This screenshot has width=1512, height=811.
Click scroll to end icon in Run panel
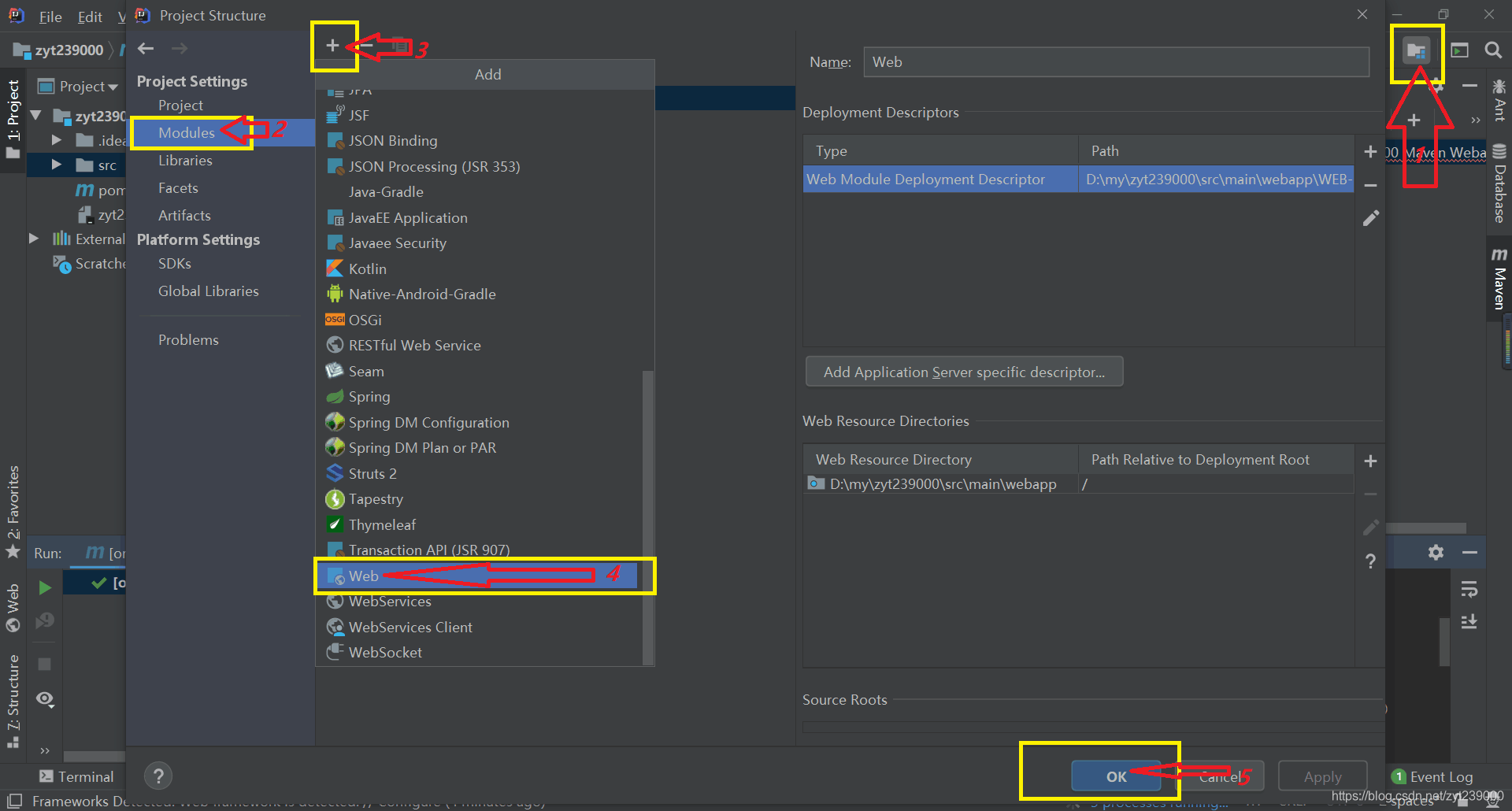[1469, 622]
